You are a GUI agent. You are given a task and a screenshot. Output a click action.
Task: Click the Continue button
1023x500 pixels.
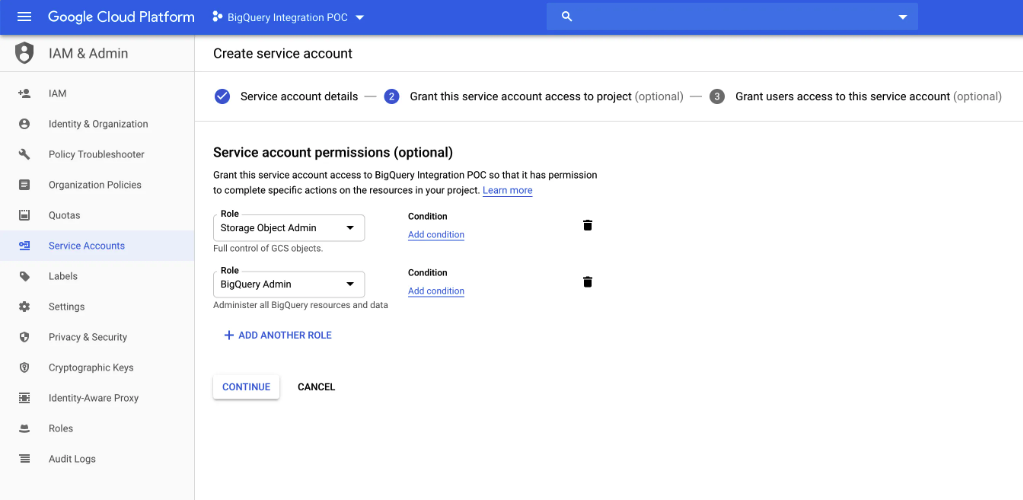[246, 387]
